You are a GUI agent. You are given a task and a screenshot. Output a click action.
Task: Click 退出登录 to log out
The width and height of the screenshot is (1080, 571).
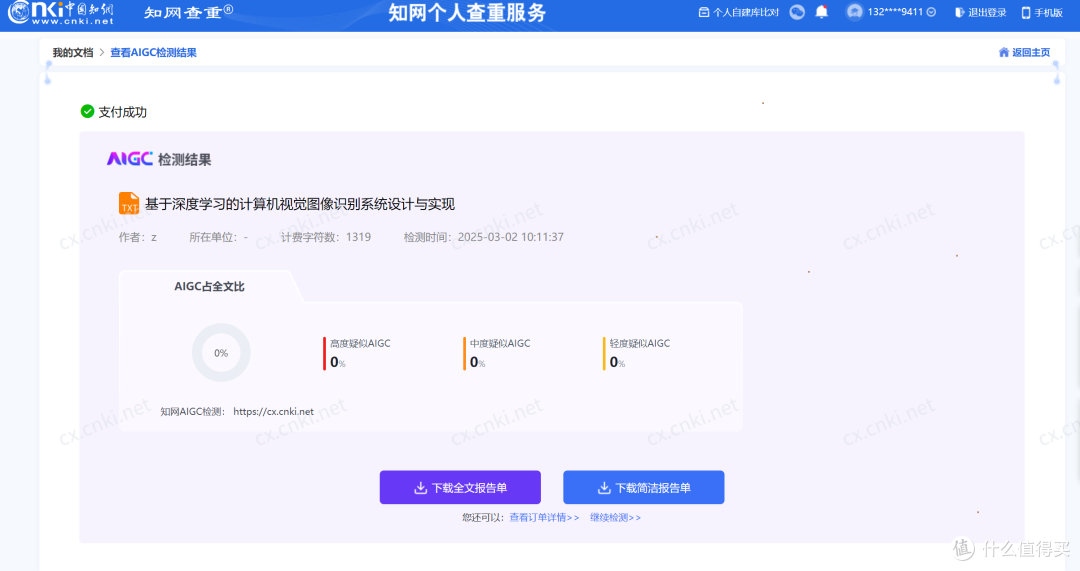pos(981,12)
